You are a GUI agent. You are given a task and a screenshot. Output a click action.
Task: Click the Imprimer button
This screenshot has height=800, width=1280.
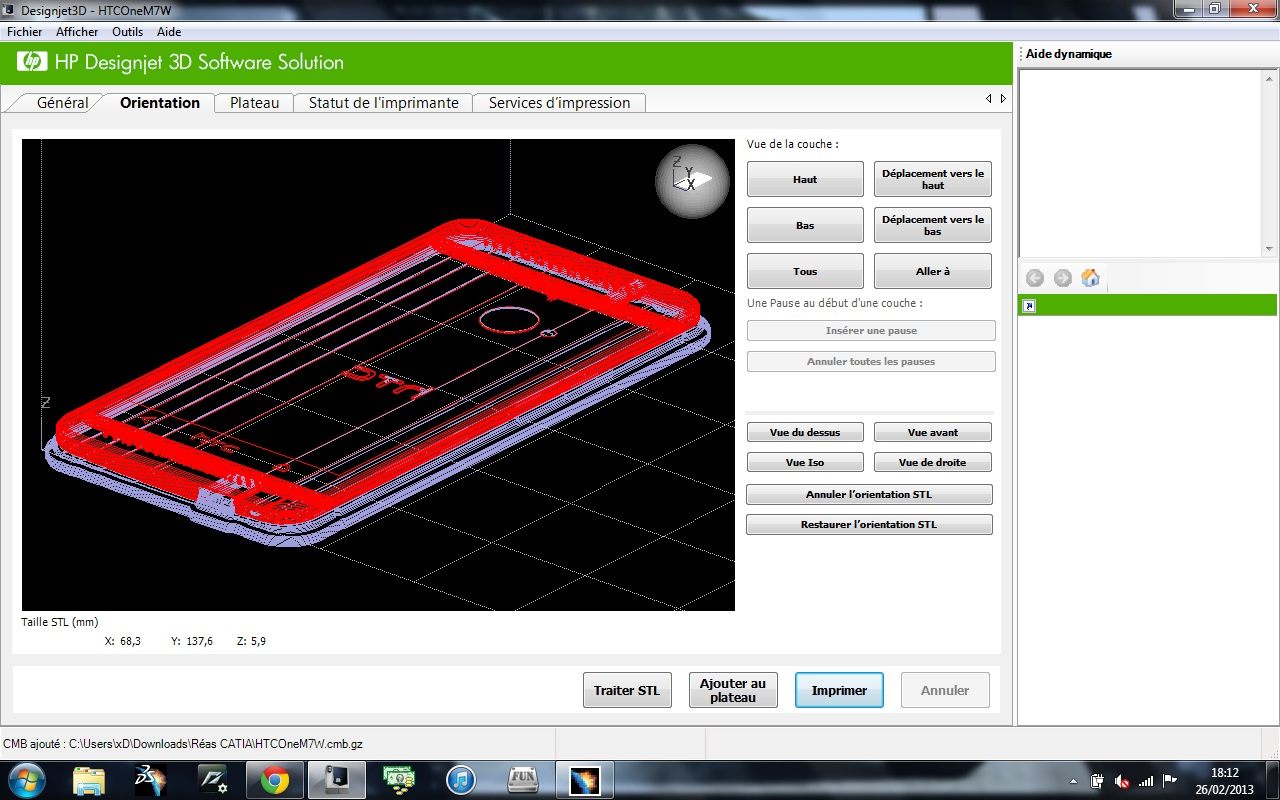coord(839,690)
